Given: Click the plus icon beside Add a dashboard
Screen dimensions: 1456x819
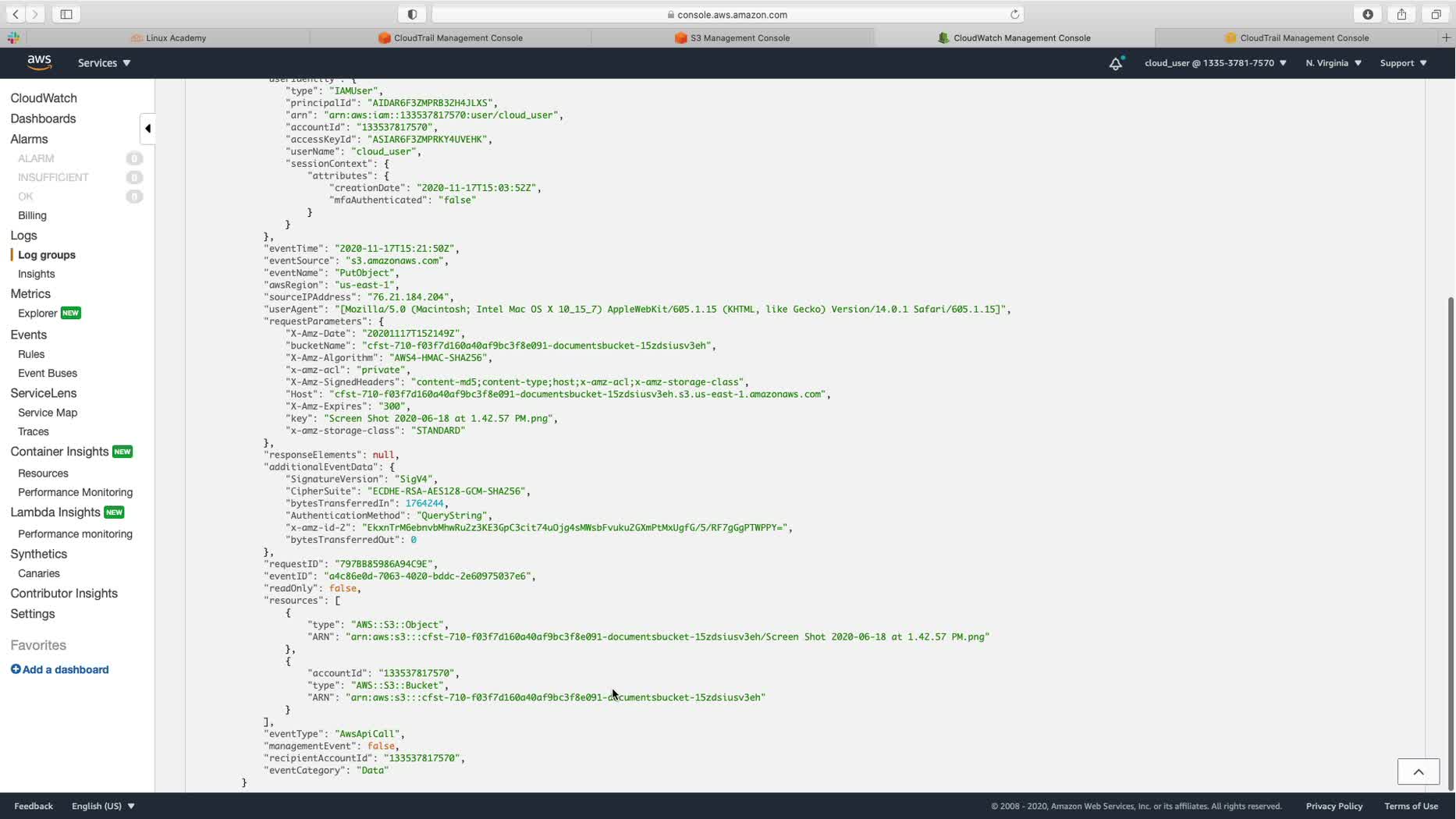Looking at the screenshot, I should click(16, 669).
